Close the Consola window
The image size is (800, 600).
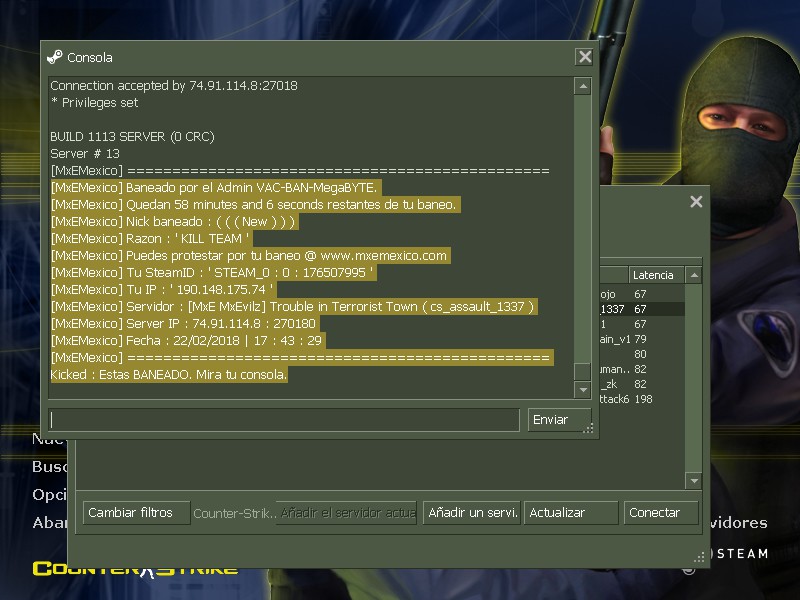click(x=585, y=57)
